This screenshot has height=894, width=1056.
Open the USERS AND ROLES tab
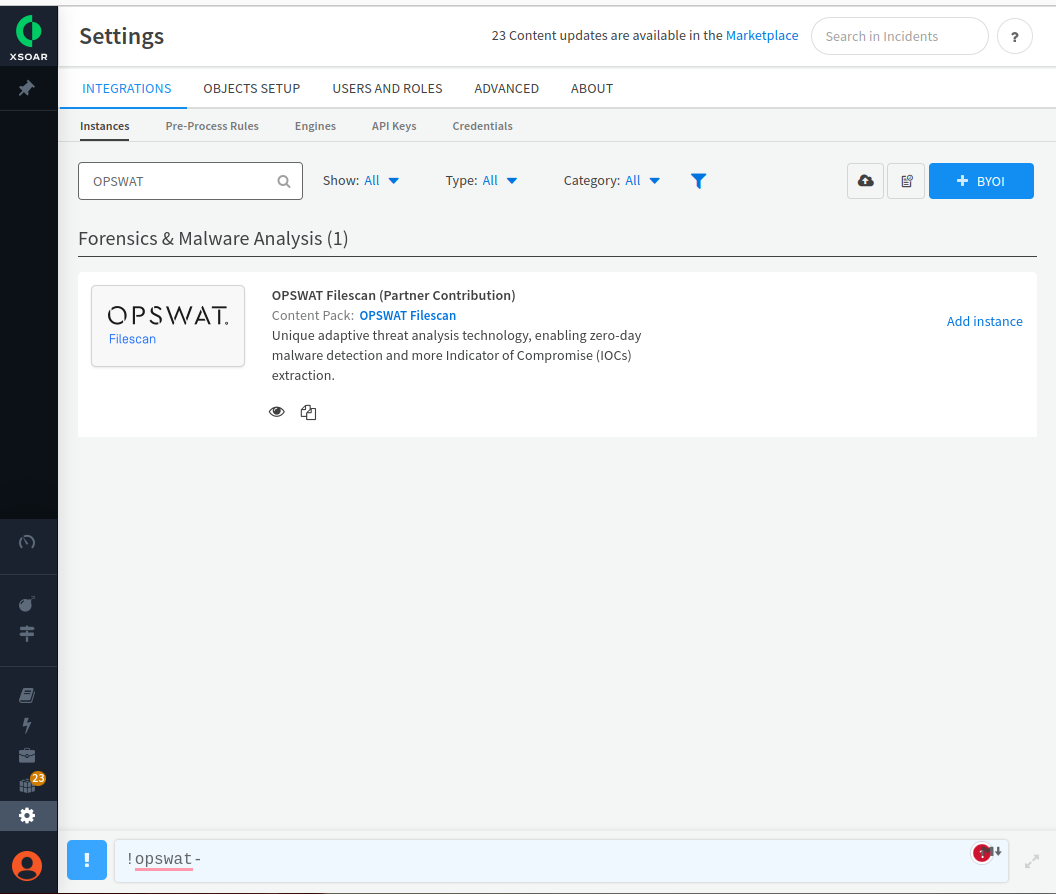point(387,88)
